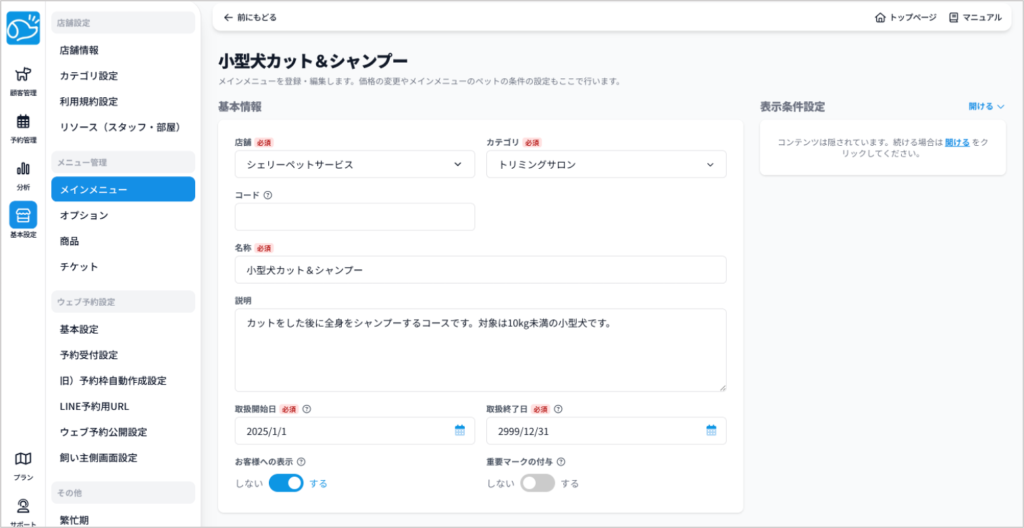The width and height of the screenshot is (1024, 528).
Task: Click the help icon beside 重要マークの付与
Action: pyautogui.click(x=561, y=462)
